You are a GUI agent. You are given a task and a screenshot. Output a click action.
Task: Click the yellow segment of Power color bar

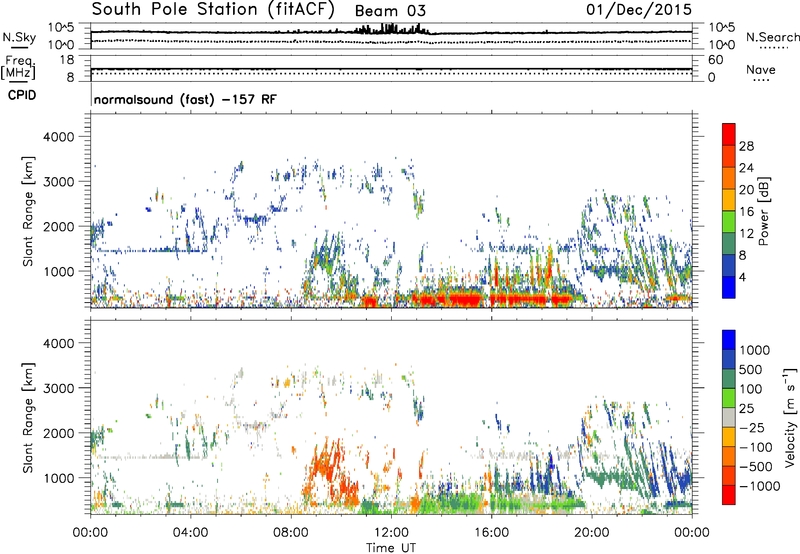point(729,200)
